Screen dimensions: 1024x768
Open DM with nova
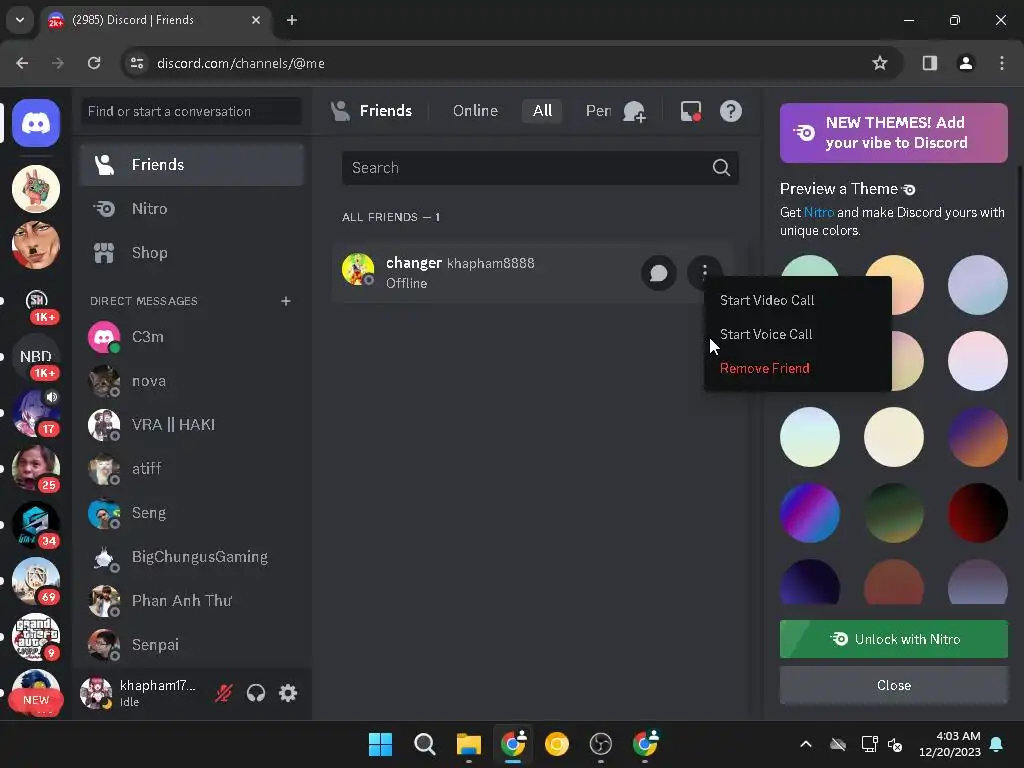pos(192,381)
